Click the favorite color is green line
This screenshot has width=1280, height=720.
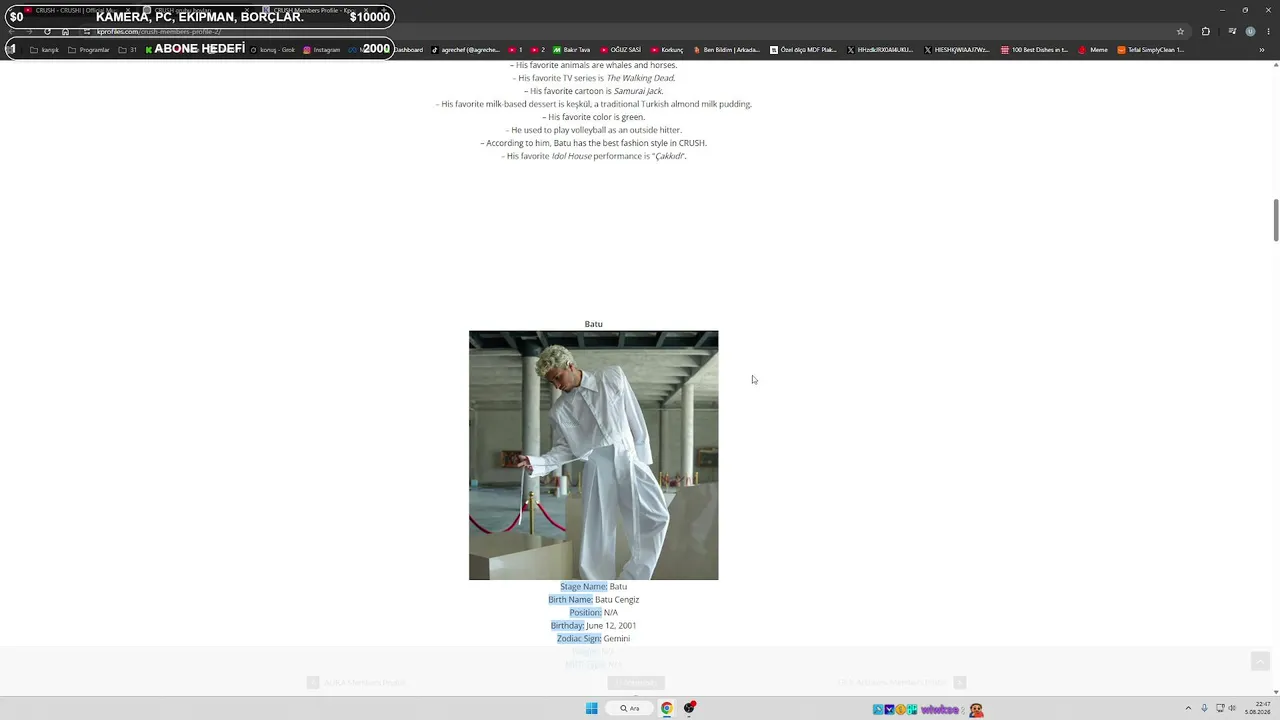pyautogui.click(x=593, y=117)
